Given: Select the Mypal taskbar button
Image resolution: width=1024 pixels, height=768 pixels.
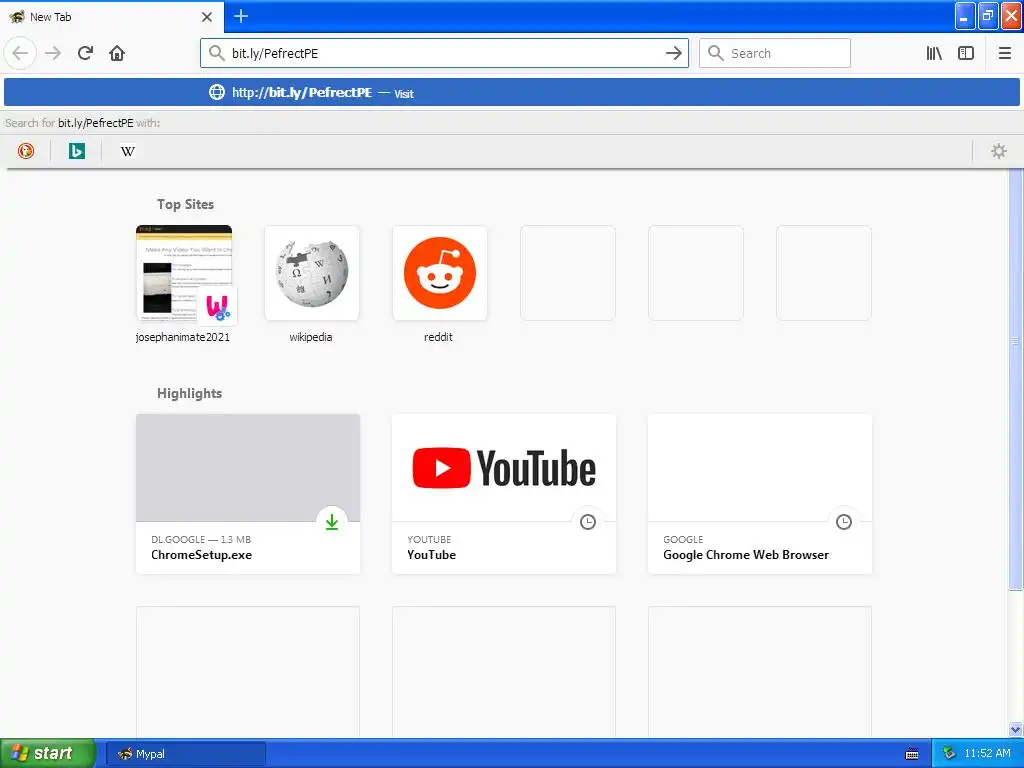Looking at the screenshot, I should pos(185,754).
